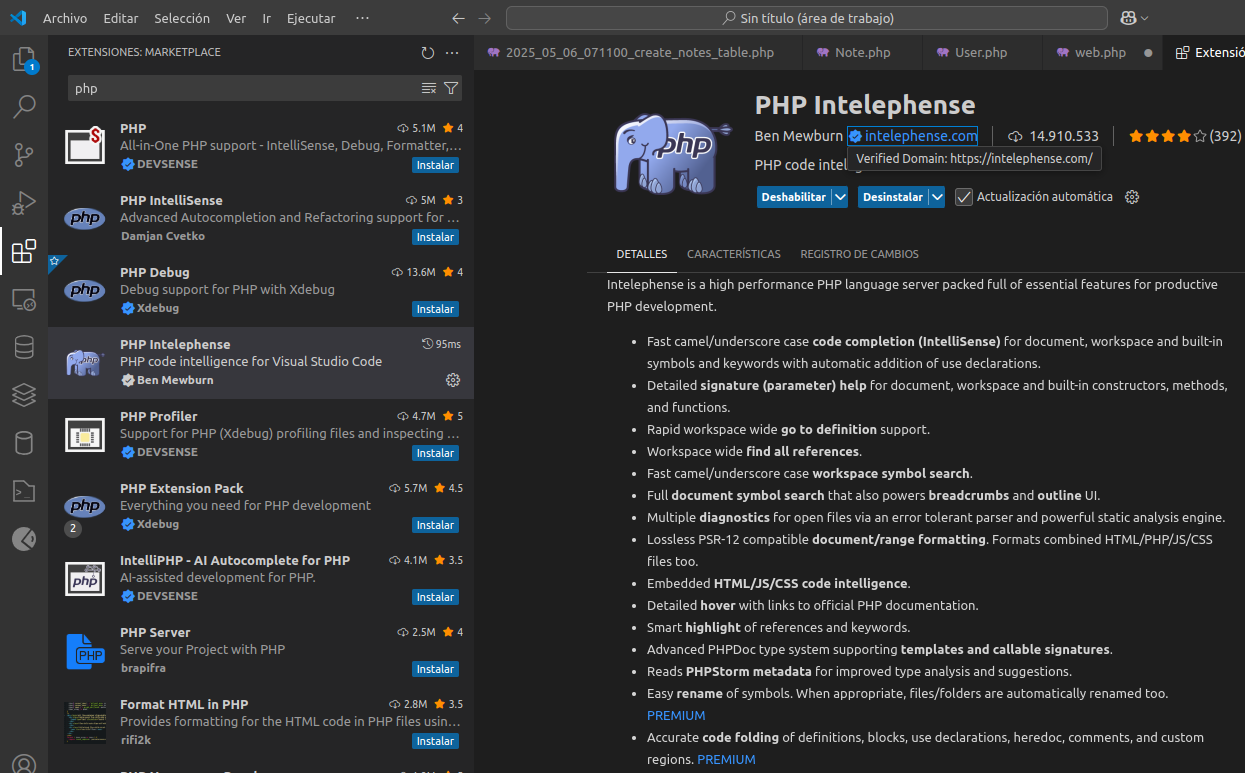
Task: Click the Ben Mewburn publisher name in details
Action: tap(799, 136)
